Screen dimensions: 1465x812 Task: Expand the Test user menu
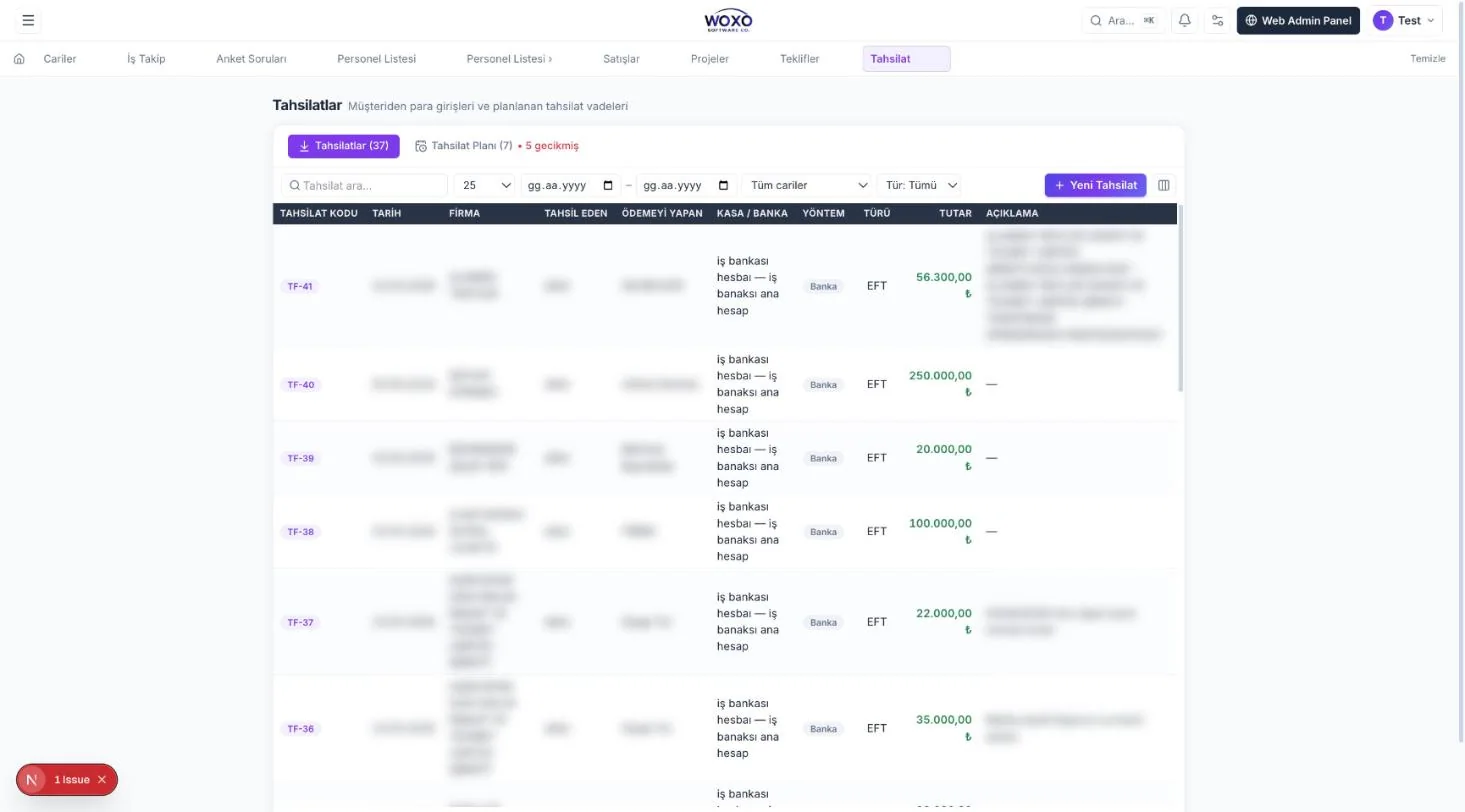(1404, 20)
